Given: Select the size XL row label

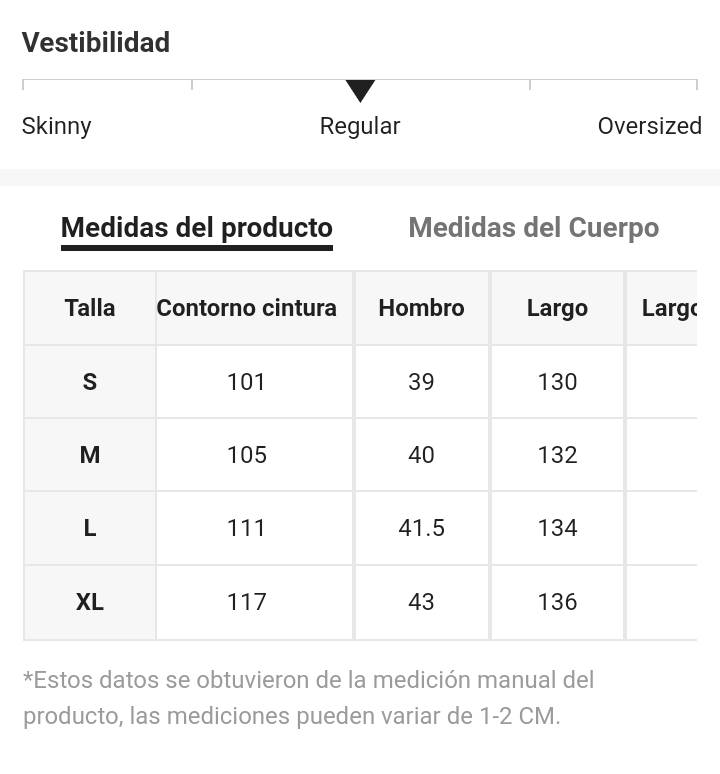Looking at the screenshot, I should tap(90, 602).
